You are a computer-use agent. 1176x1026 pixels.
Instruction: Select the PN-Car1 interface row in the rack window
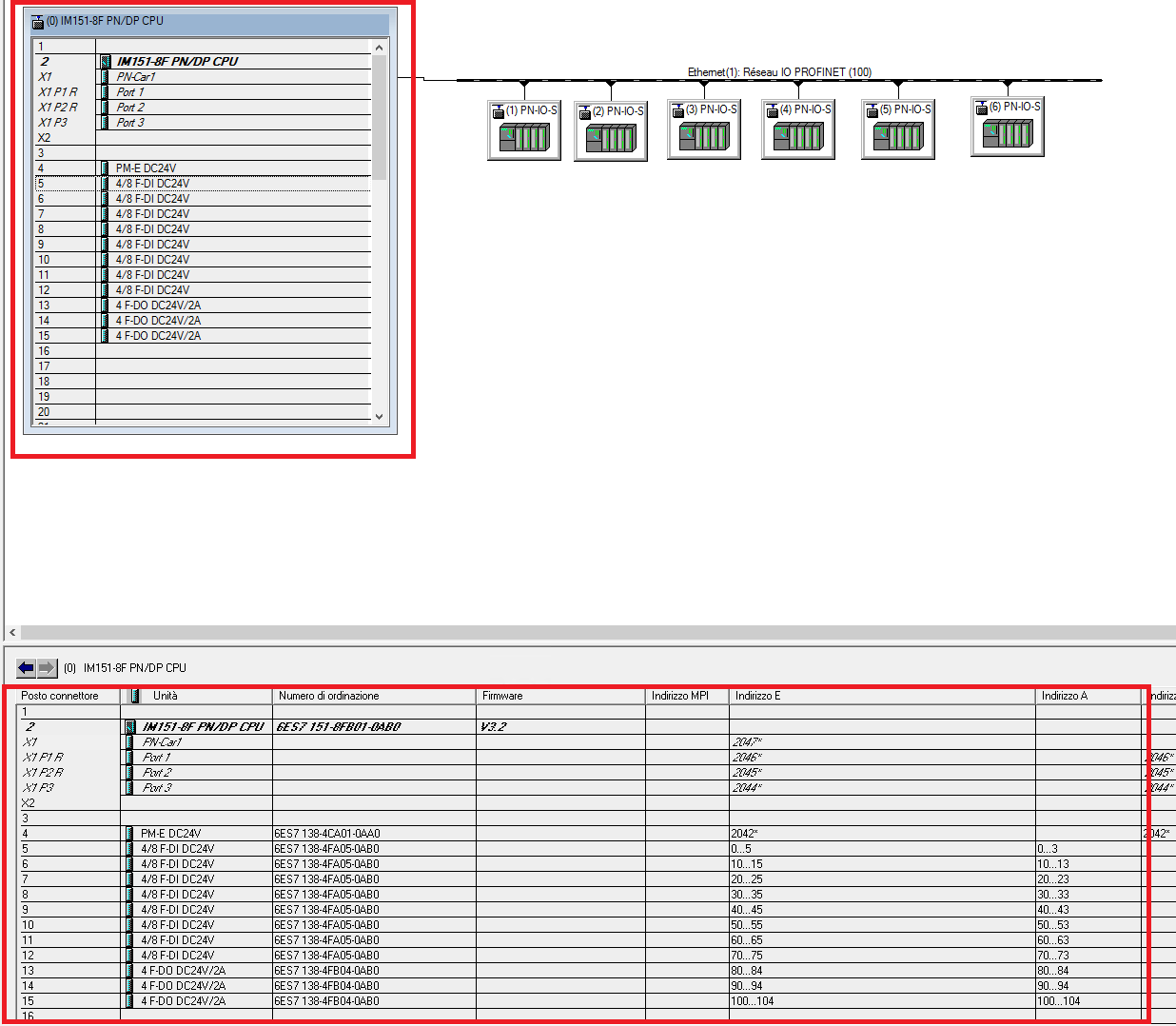coord(203,77)
